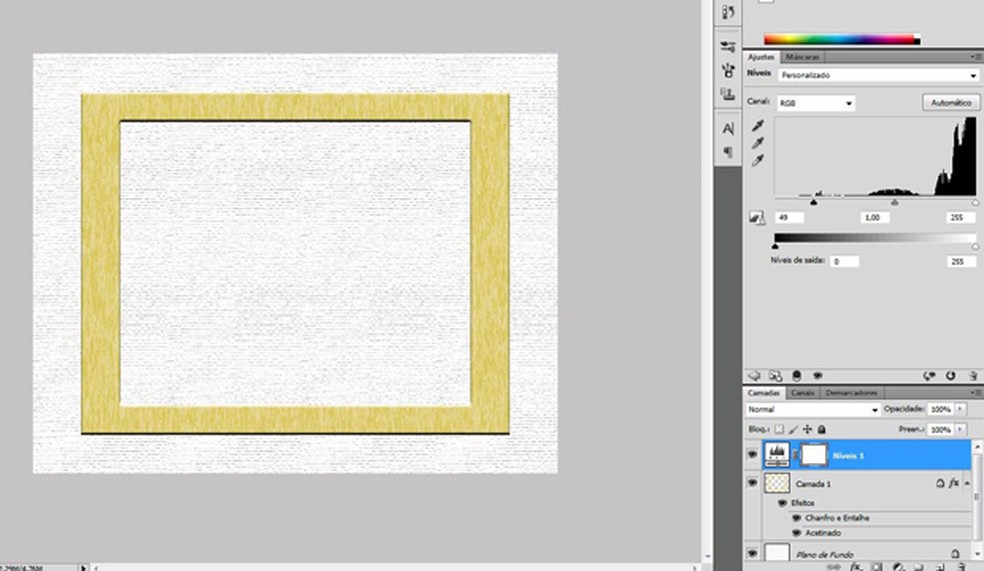Viewport: 984px width, 571px height.
Task: Click the layers panel scroll down arrow
Action: click(977, 553)
